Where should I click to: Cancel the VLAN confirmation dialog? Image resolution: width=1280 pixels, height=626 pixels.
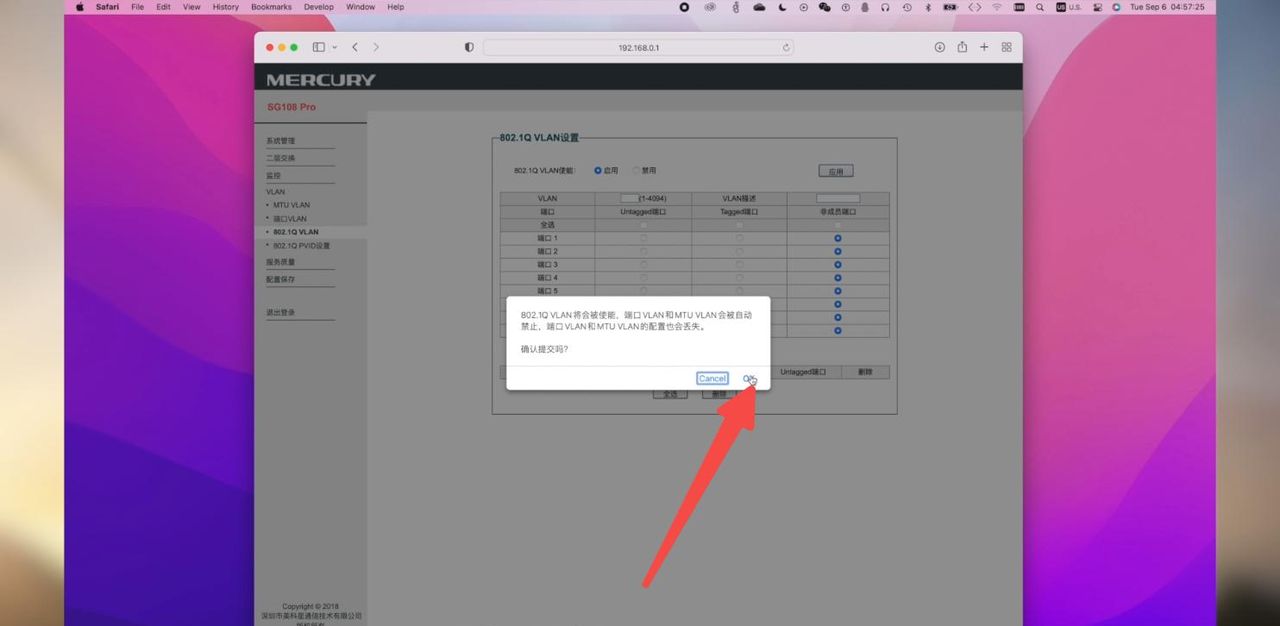[712, 378]
